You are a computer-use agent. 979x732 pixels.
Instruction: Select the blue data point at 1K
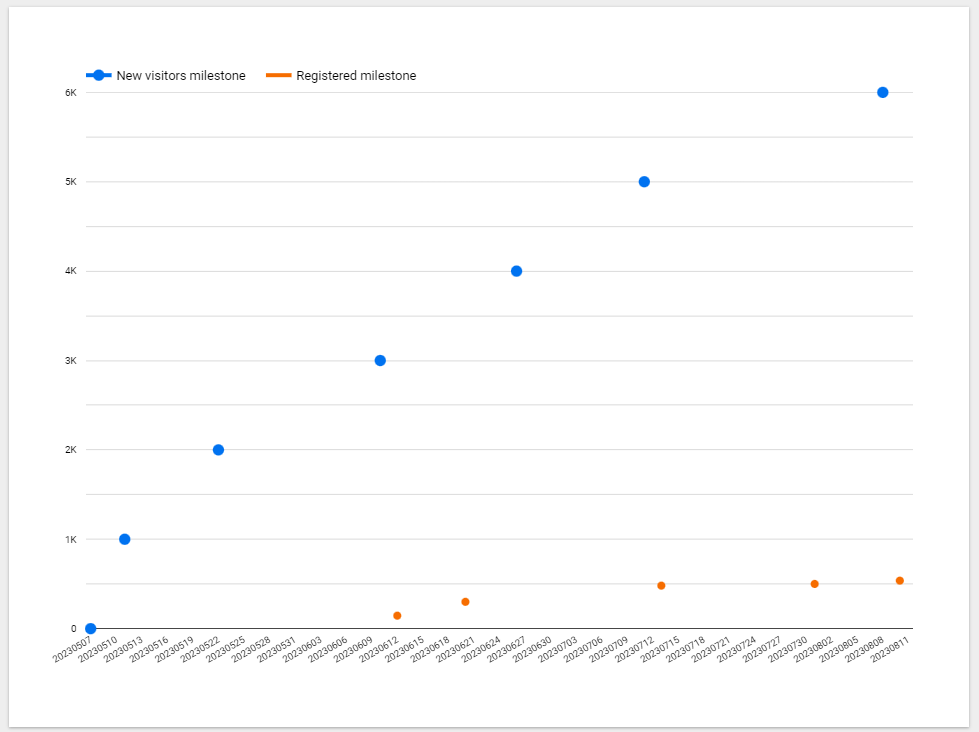pyautogui.click(x=125, y=539)
